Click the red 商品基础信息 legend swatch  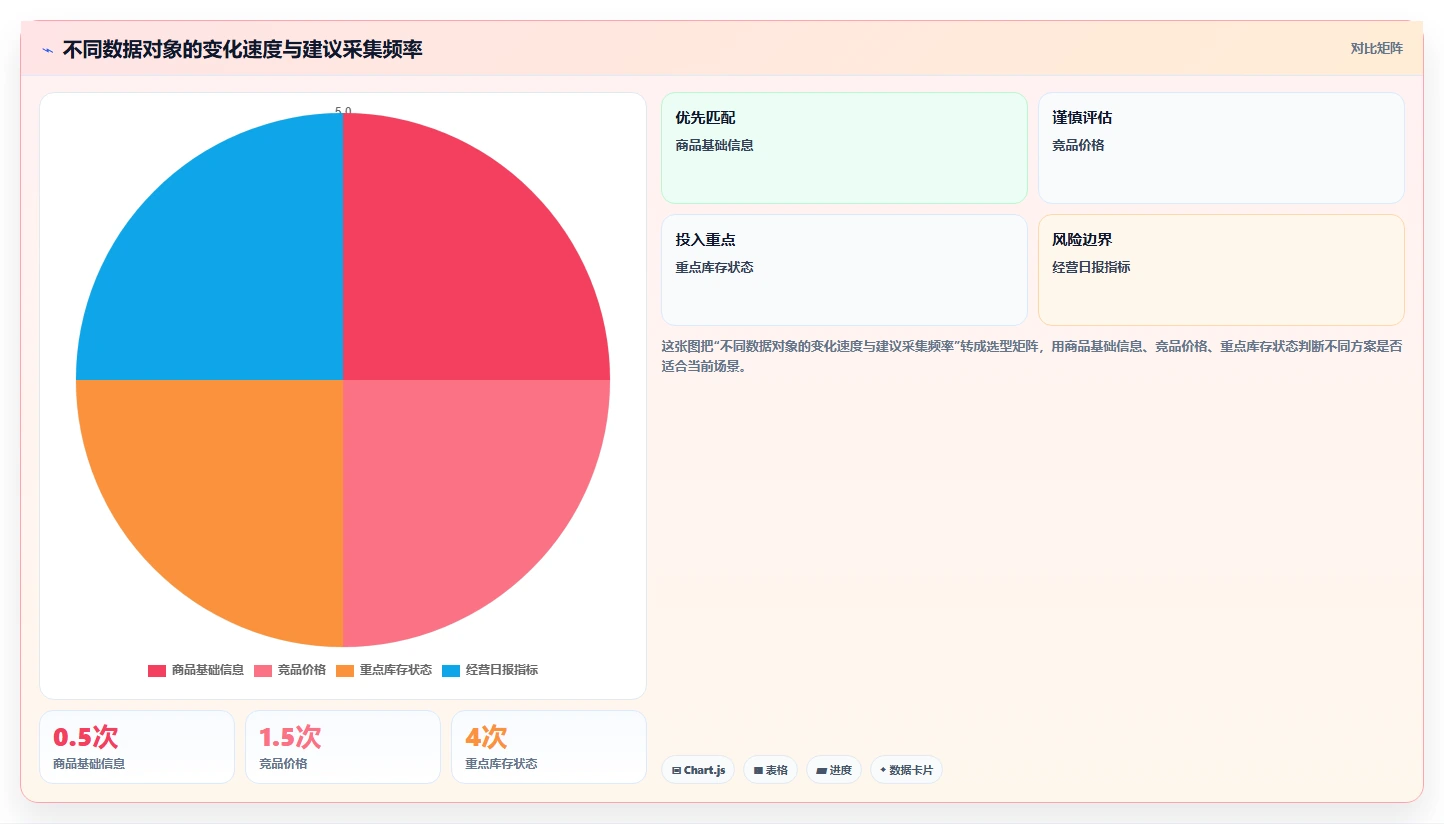click(x=157, y=670)
